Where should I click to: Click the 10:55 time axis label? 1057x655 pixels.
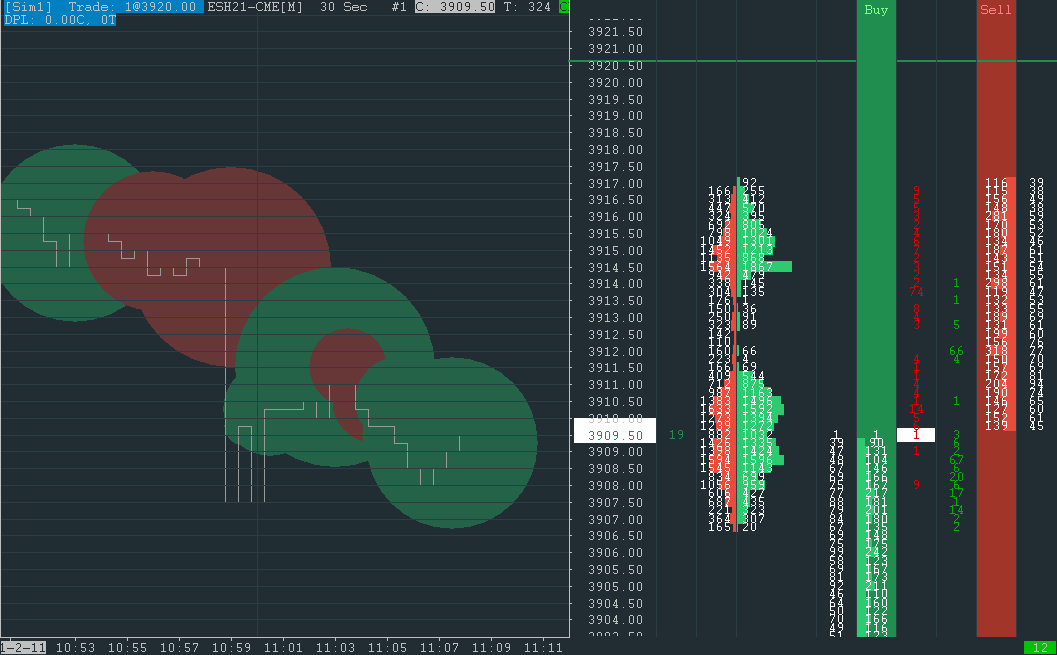pos(127,648)
